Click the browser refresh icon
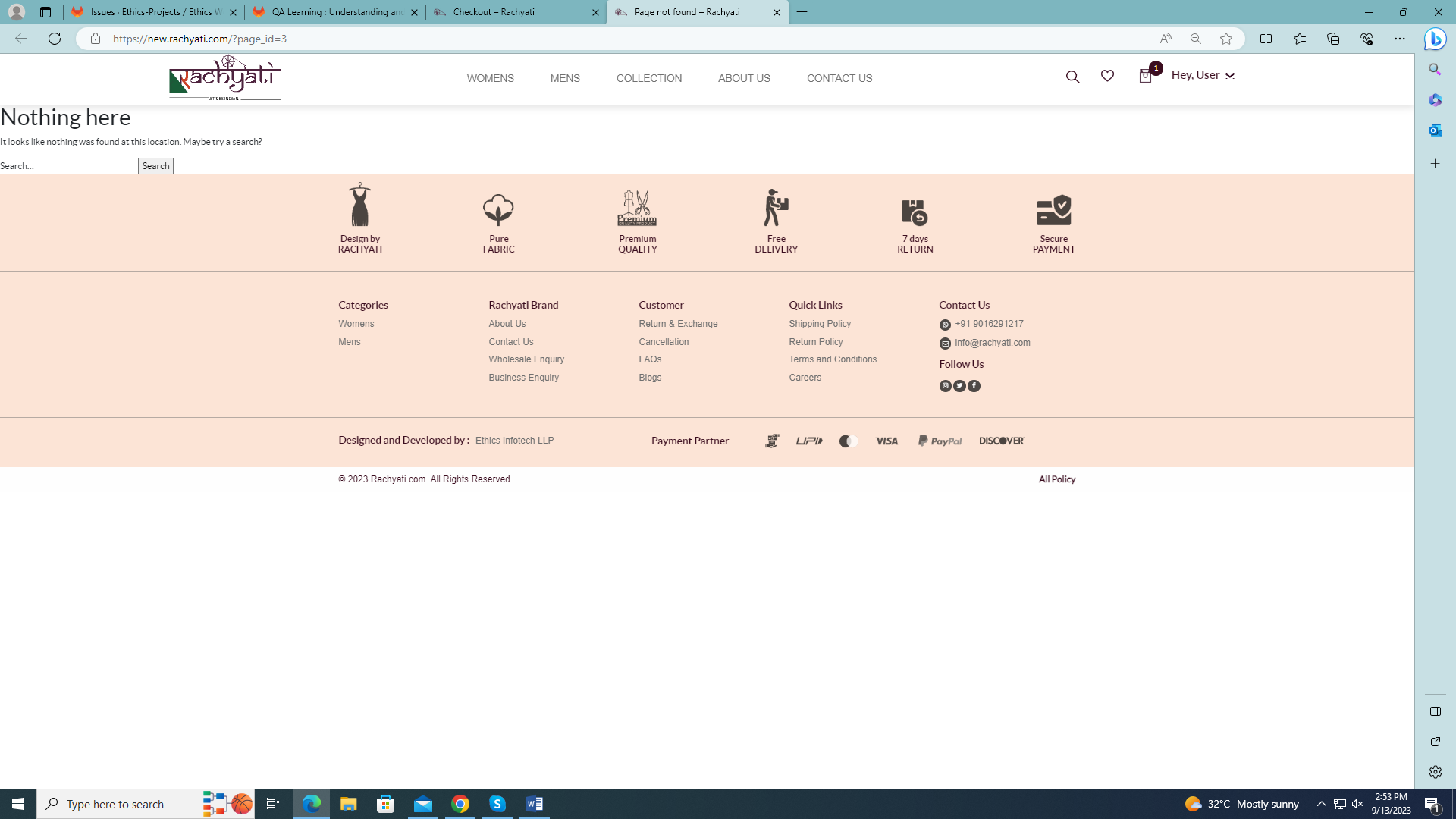The image size is (1456, 819). 55,39
